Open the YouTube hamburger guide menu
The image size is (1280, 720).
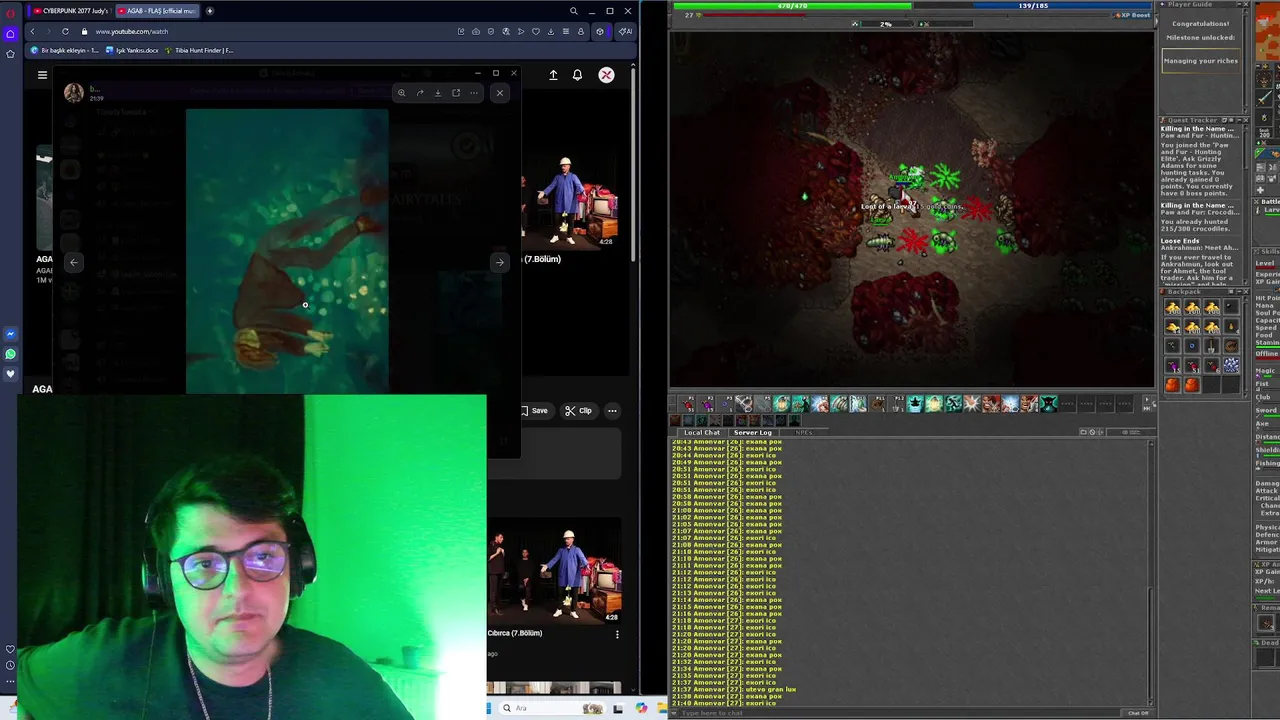coord(42,75)
